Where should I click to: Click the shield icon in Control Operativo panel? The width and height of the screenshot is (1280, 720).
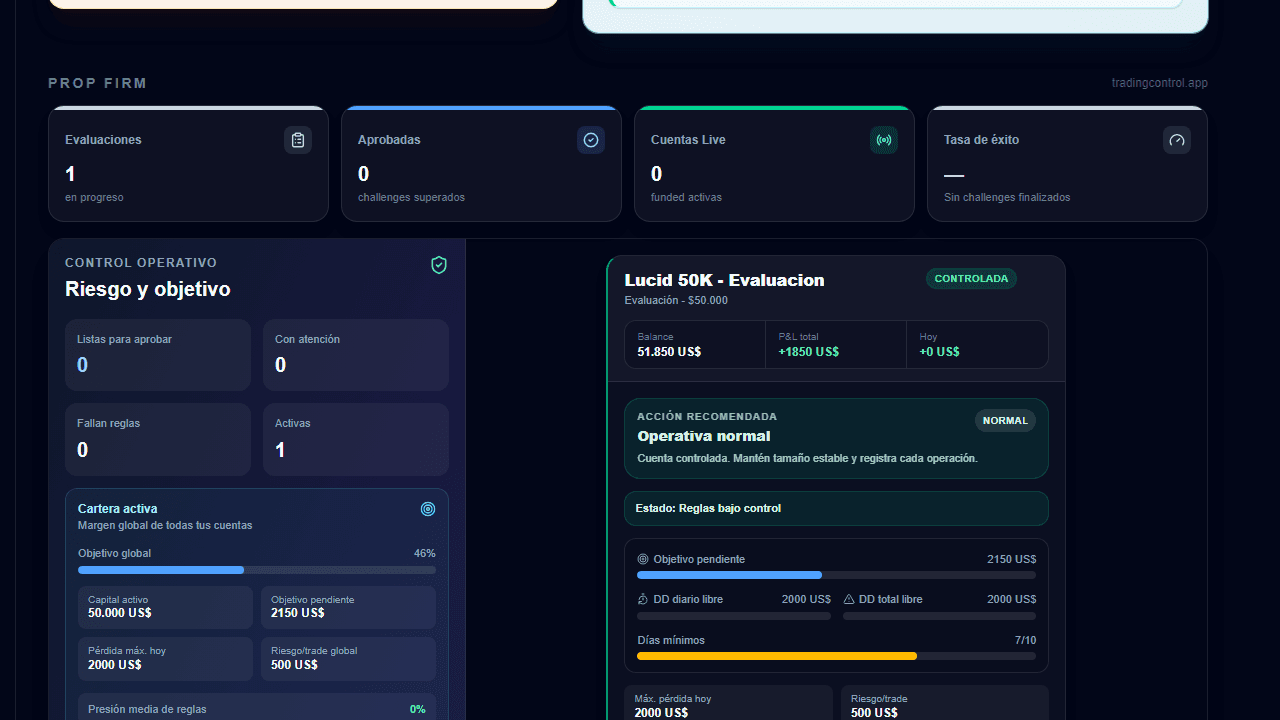pos(439,265)
